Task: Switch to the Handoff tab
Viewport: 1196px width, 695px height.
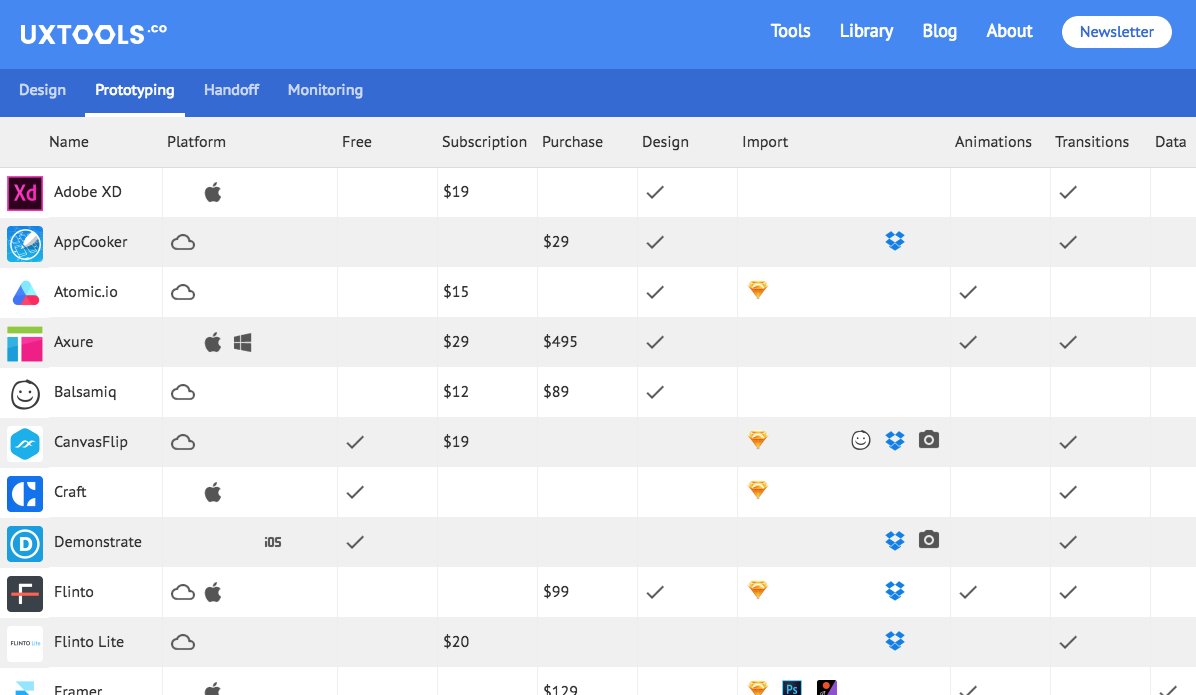Action: pos(231,90)
